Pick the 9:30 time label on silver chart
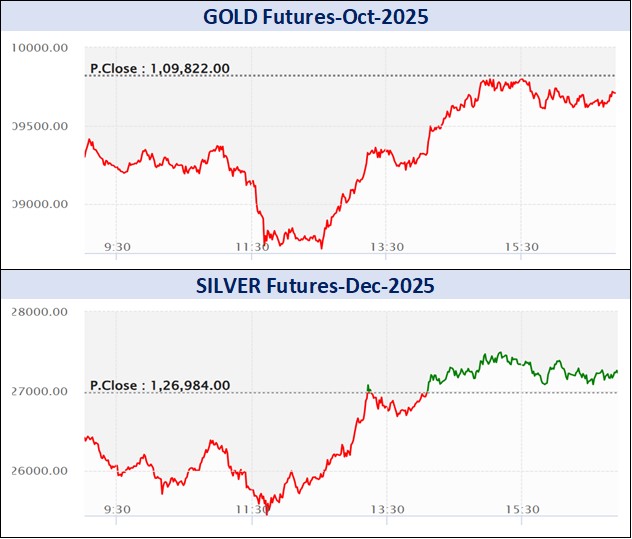The width and height of the screenshot is (632, 539). [x=118, y=510]
